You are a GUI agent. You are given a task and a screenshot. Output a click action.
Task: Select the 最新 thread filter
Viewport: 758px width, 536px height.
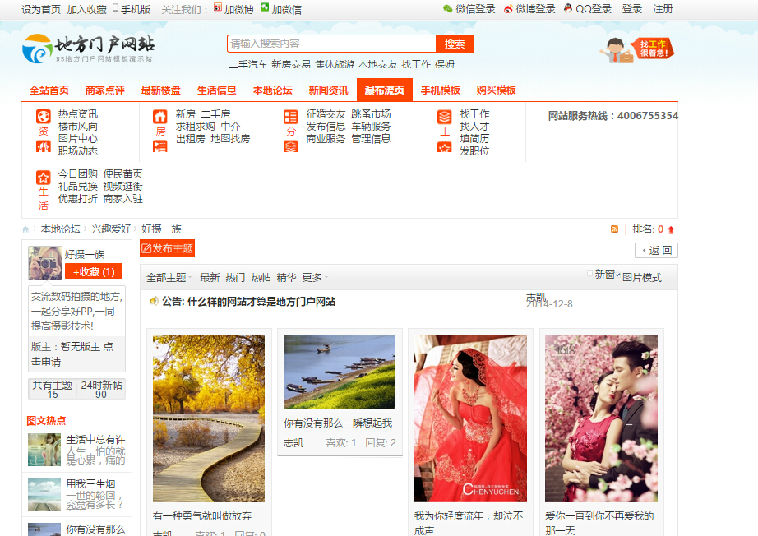pos(210,277)
